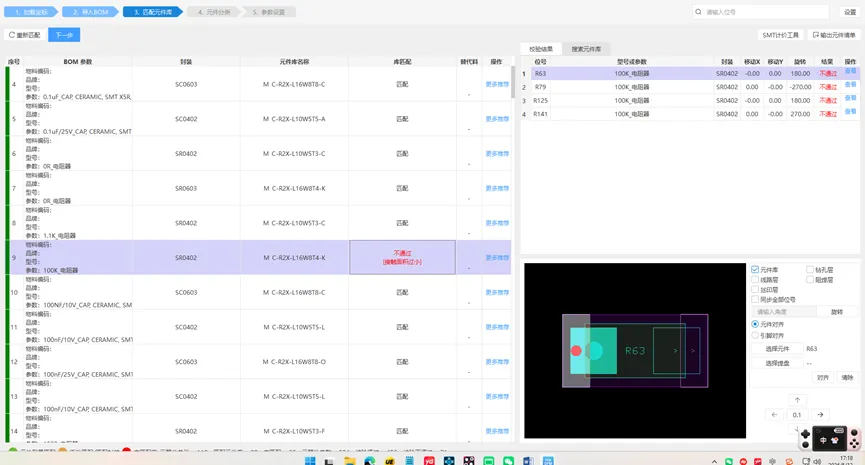The height and width of the screenshot is (465, 865).
Task: Click 更多推荐 link for row 9
Action: (x=497, y=258)
